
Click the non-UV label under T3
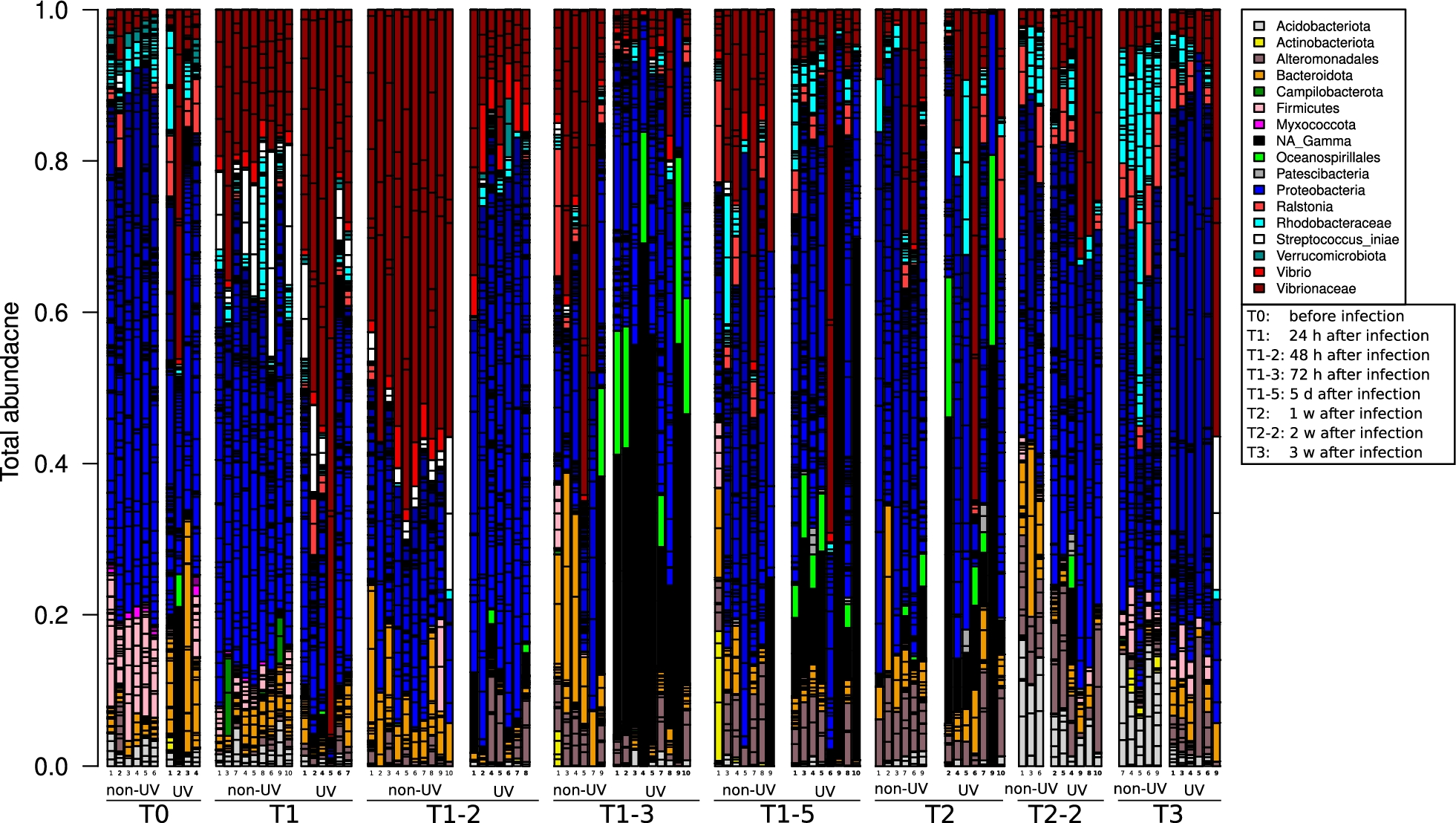click(1140, 789)
